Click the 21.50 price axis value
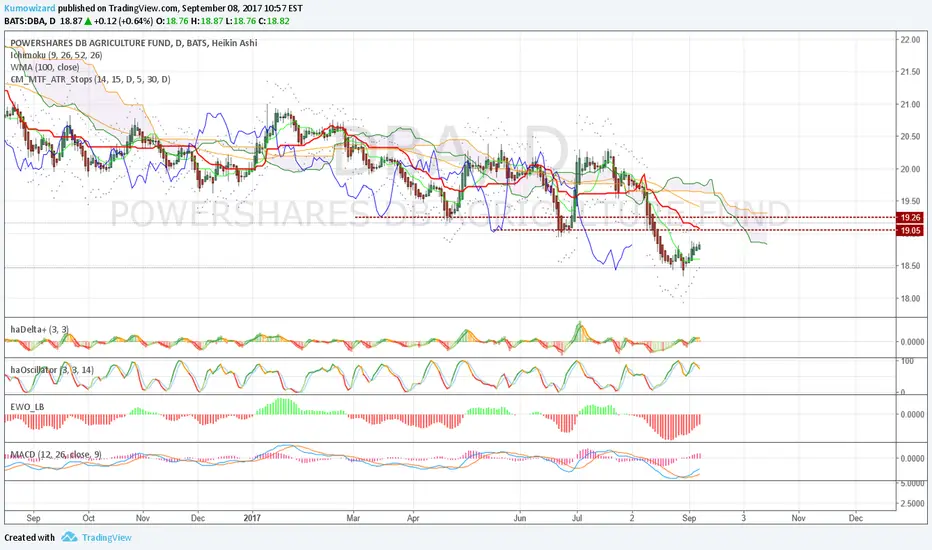This screenshot has width=932, height=550. click(x=909, y=72)
